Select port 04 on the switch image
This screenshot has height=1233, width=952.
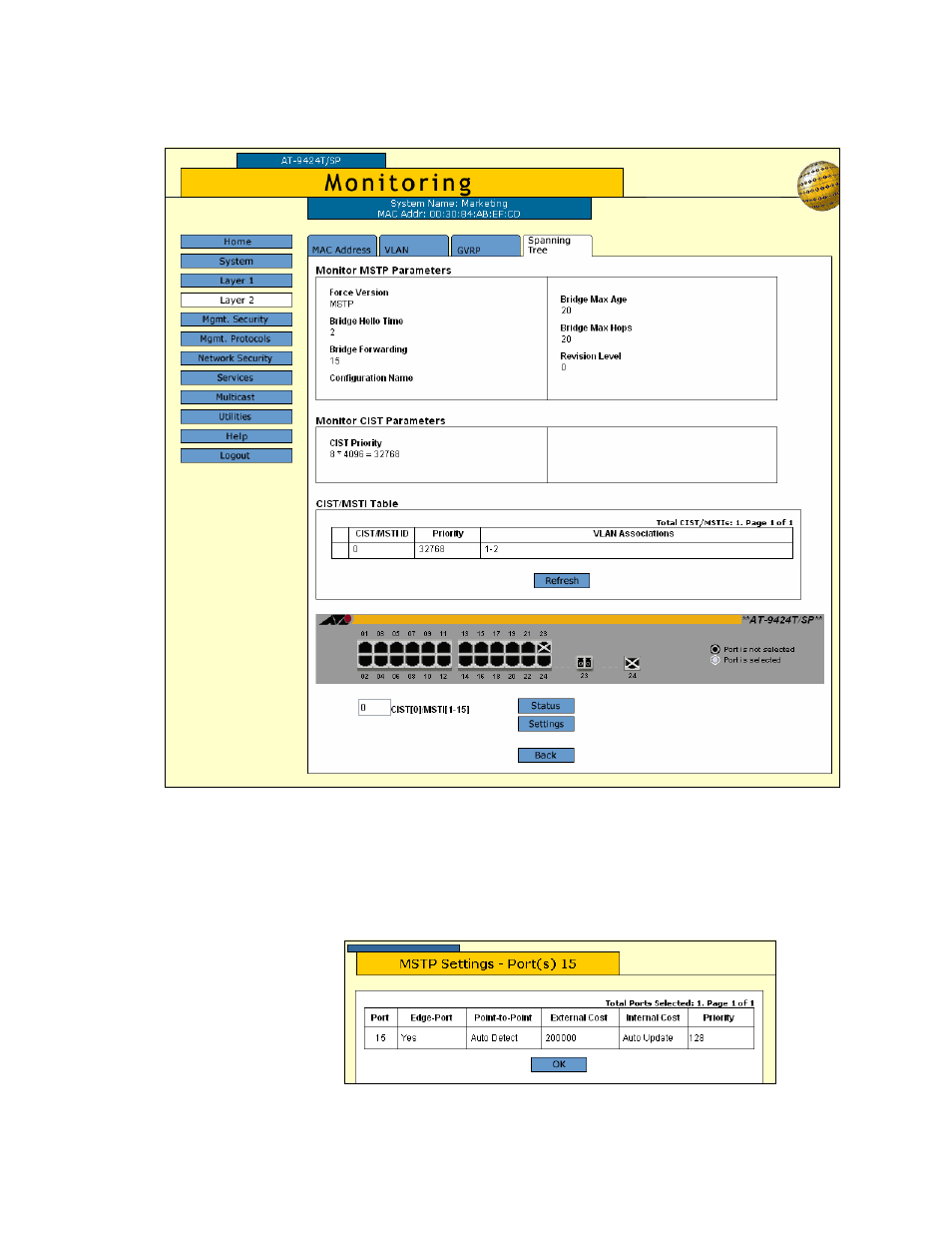380,661
